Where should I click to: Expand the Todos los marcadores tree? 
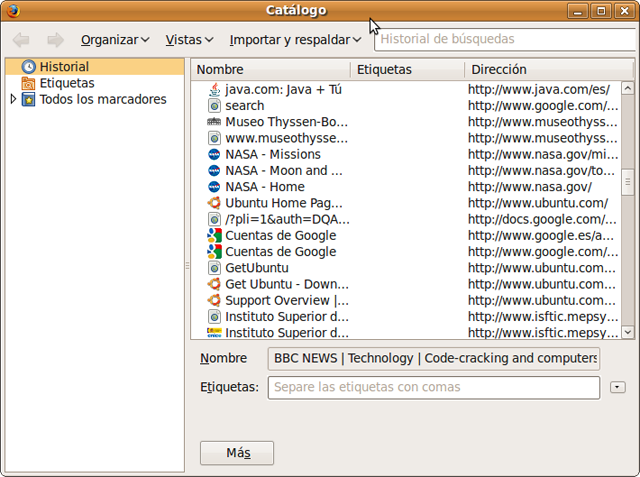13,99
